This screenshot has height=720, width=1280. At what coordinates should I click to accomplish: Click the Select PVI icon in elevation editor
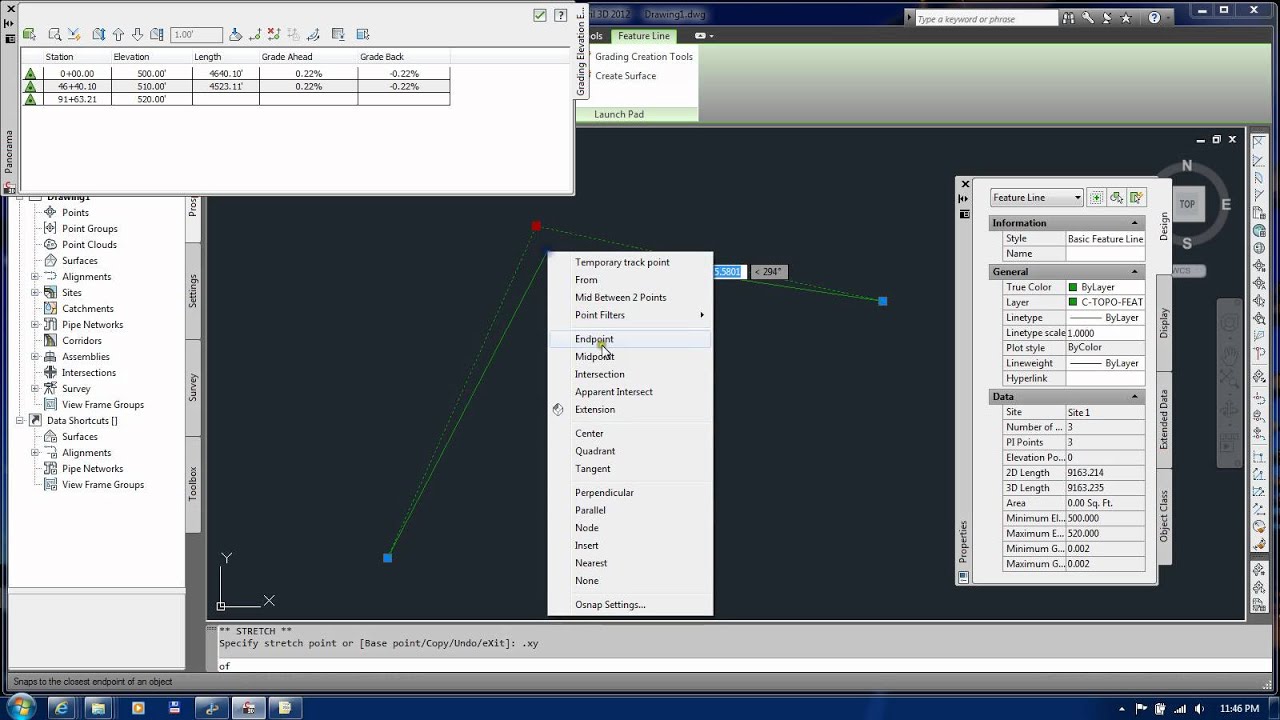pyautogui.click(x=29, y=34)
